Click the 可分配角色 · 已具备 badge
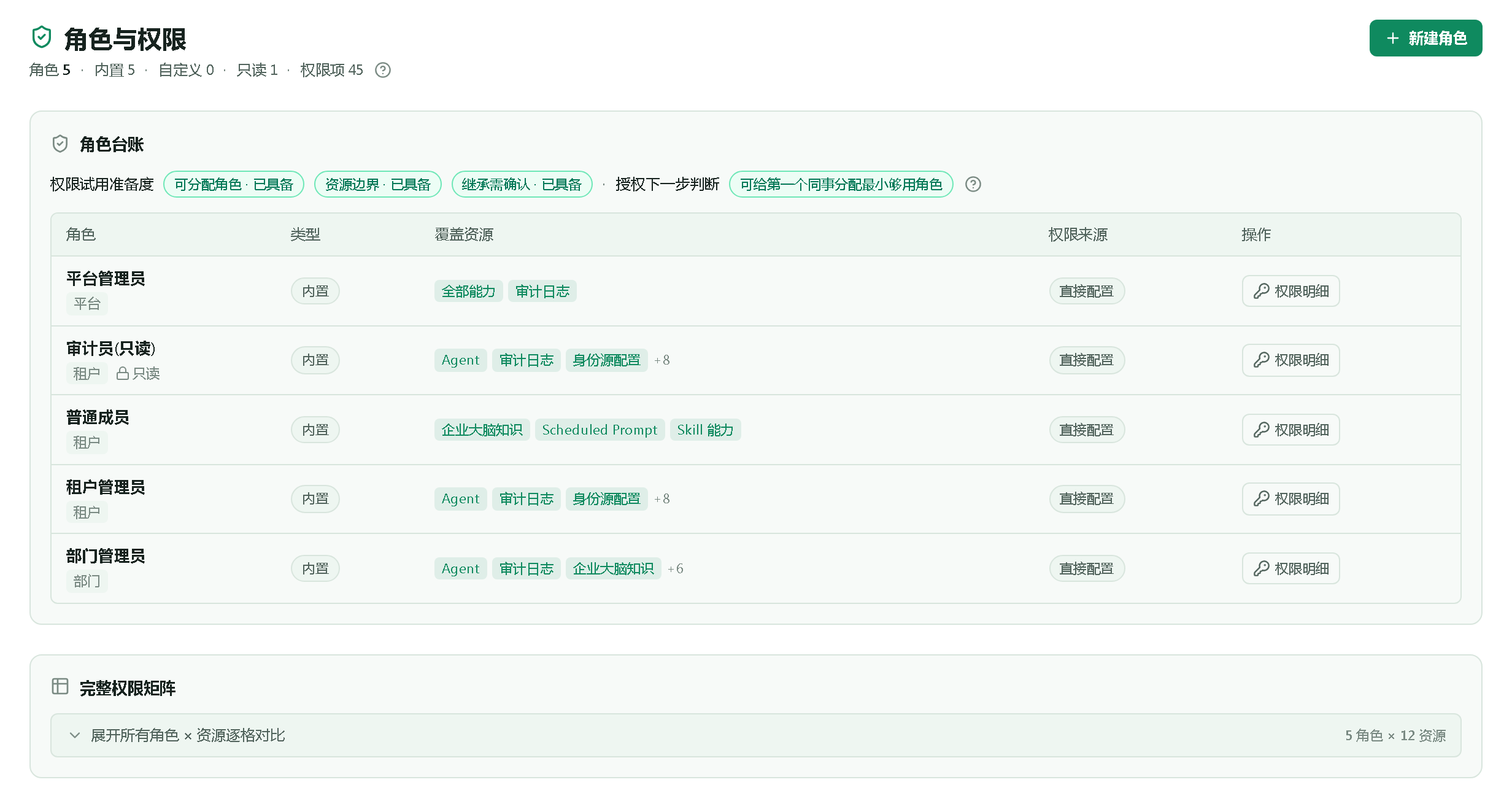This screenshot has height=793, width=1512. pyautogui.click(x=234, y=184)
